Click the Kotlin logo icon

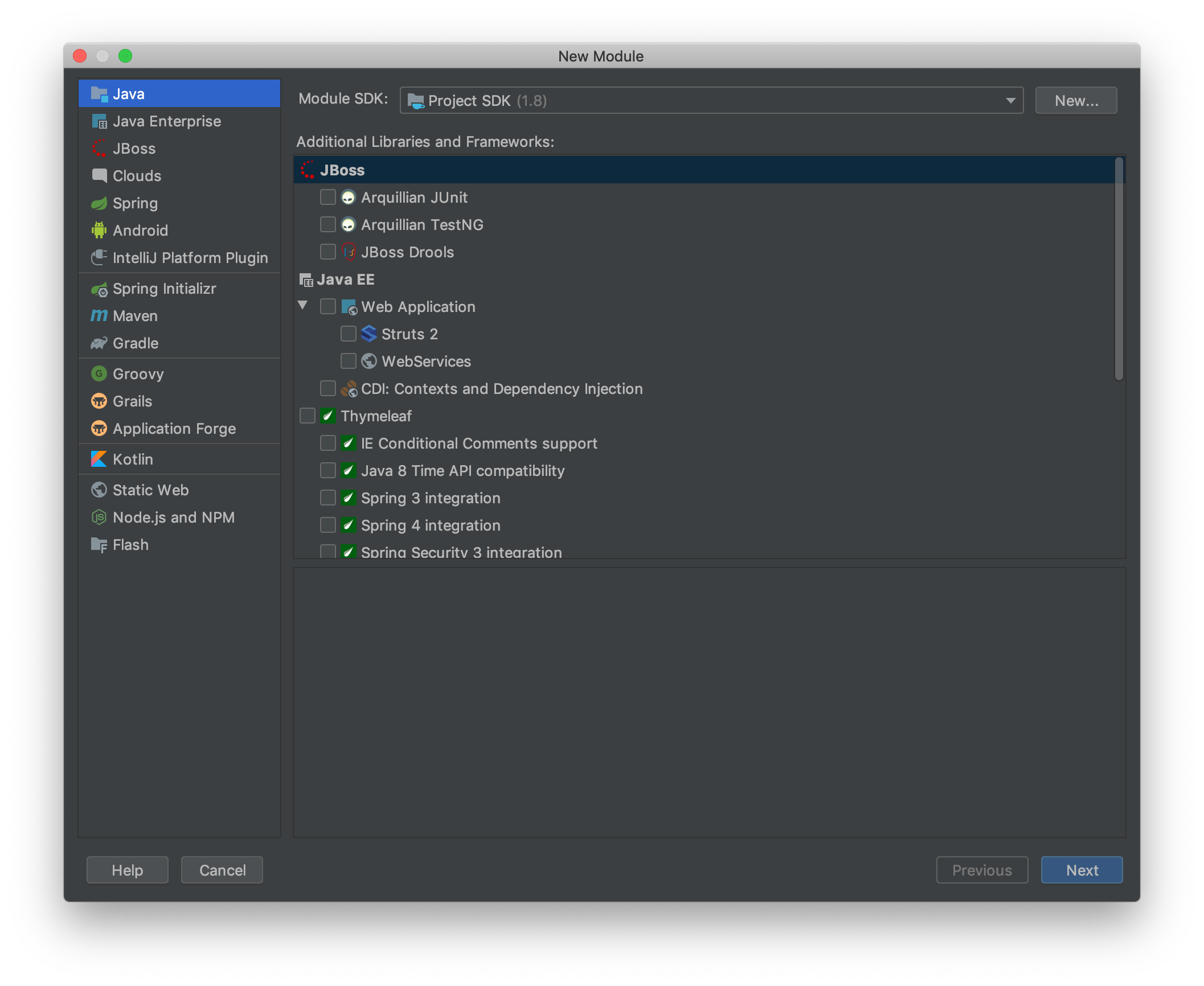[x=99, y=459]
